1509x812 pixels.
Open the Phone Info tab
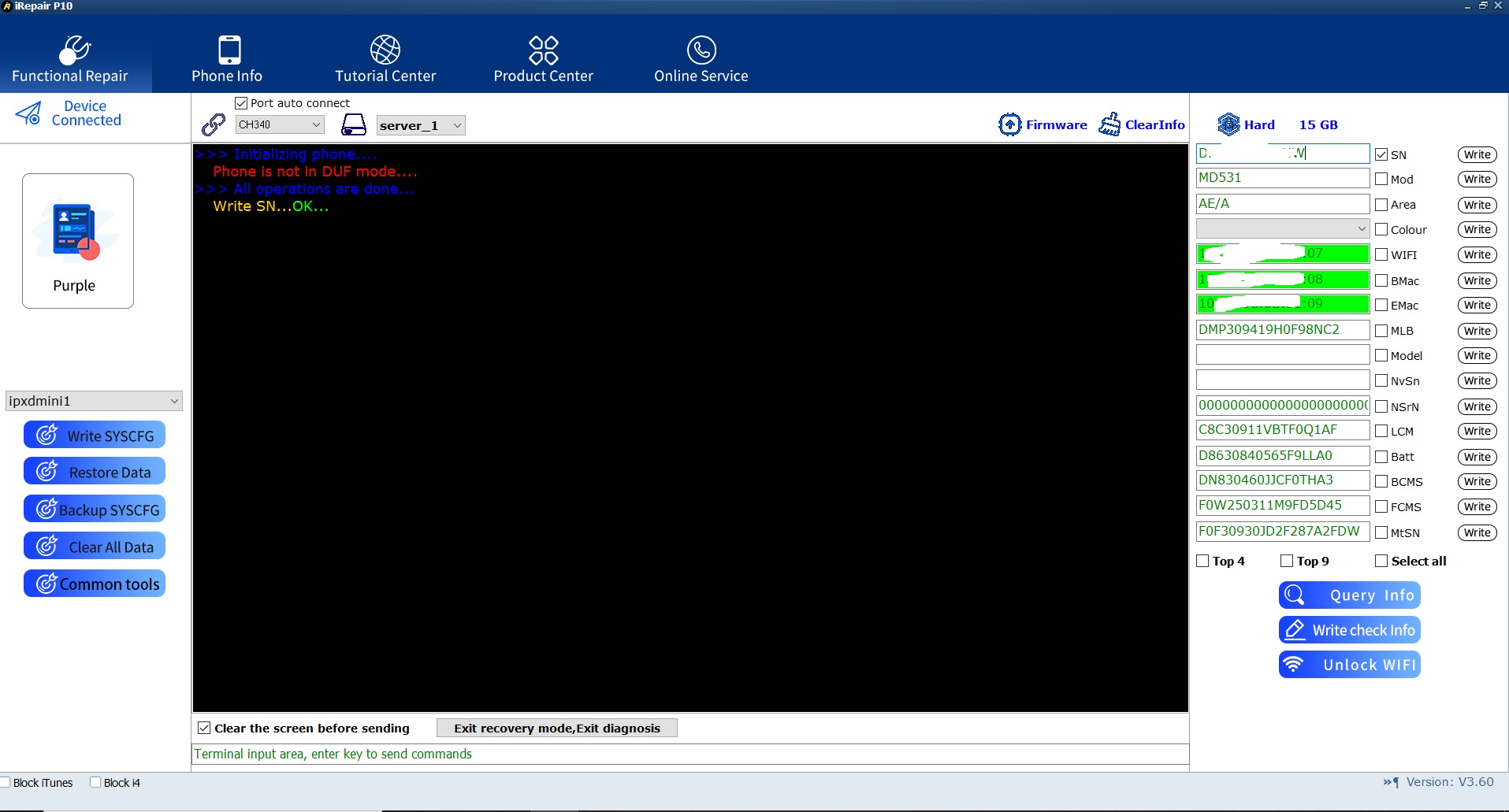[x=227, y=59]
